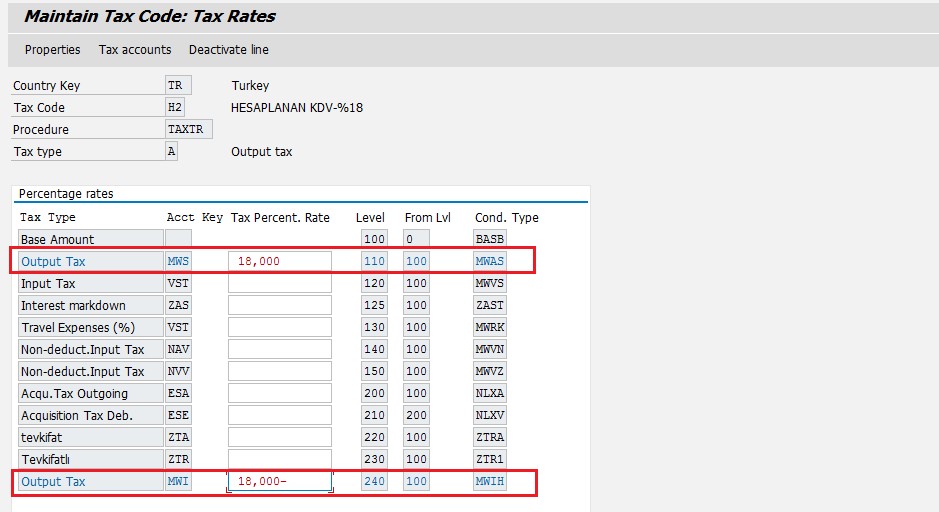This screenshot has height=512, width=939.
Task: Click the Country Key field TR
Action: tap(178, 86)
